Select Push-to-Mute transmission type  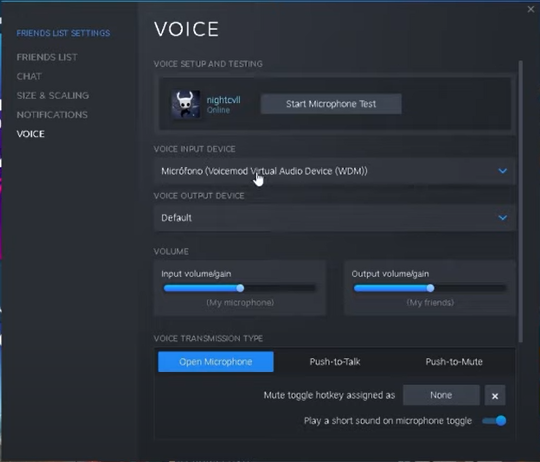point(454,361)
